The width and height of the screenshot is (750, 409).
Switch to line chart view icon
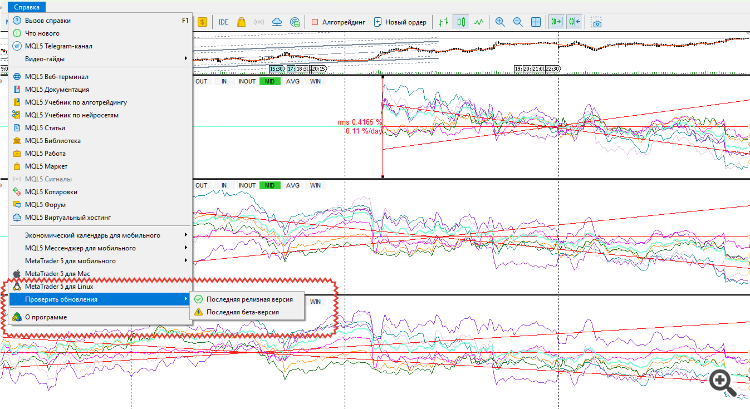click(x=480, y=21)
